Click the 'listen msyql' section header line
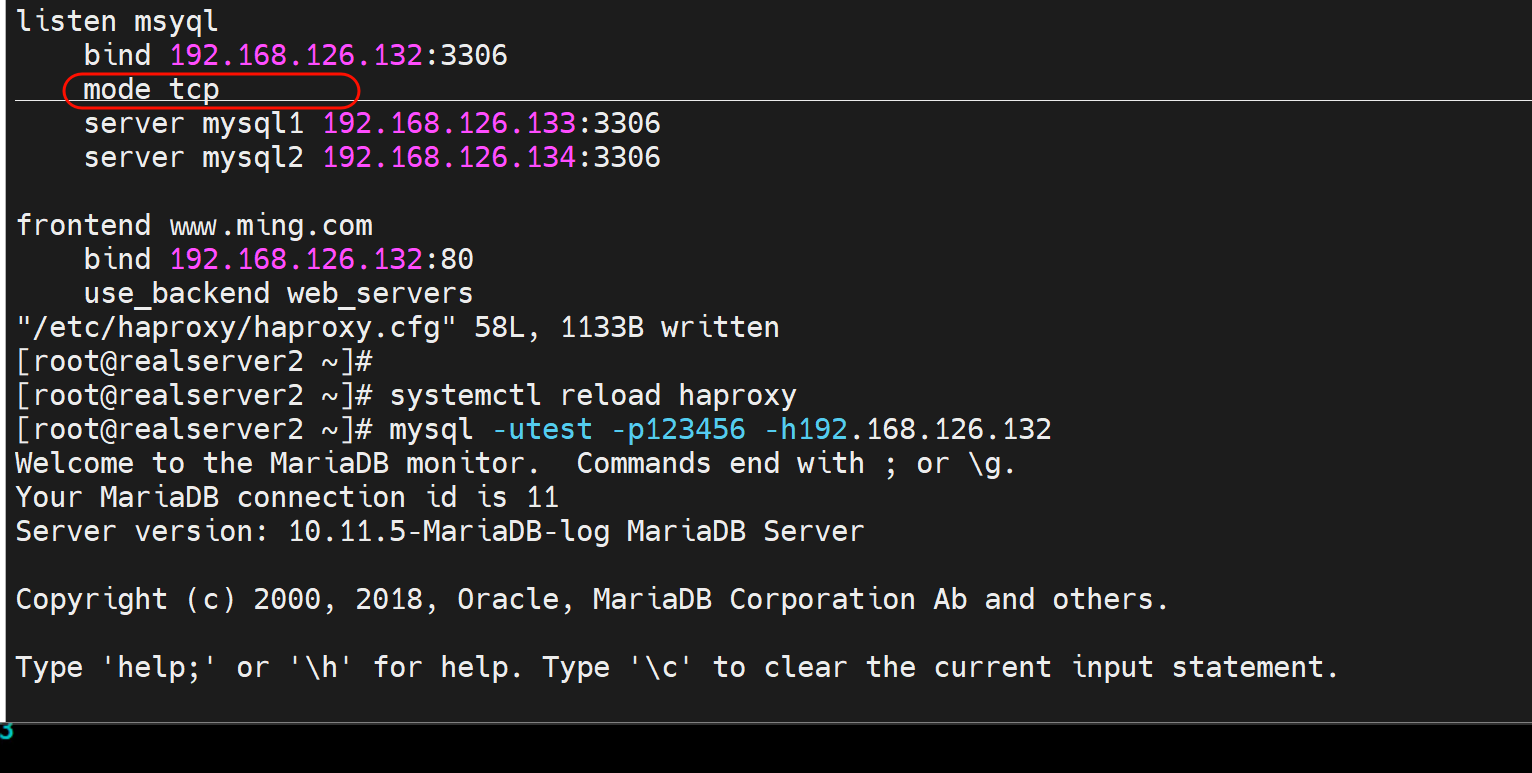The height and width of the screenshot is (773, 1532). tap(117, 21)
